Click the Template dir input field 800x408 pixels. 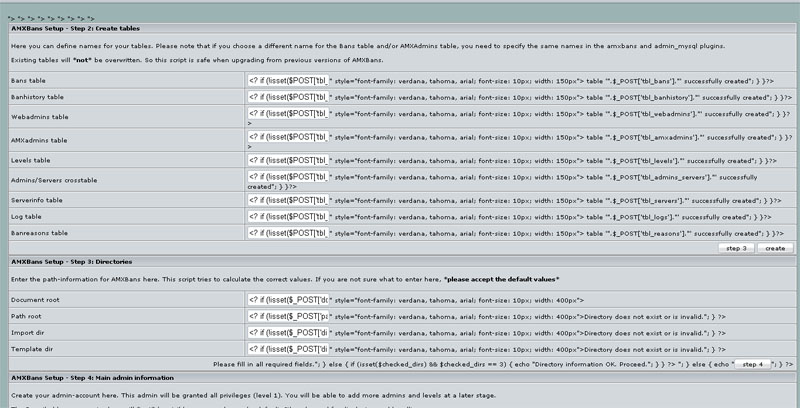click(x=288, y=349)
